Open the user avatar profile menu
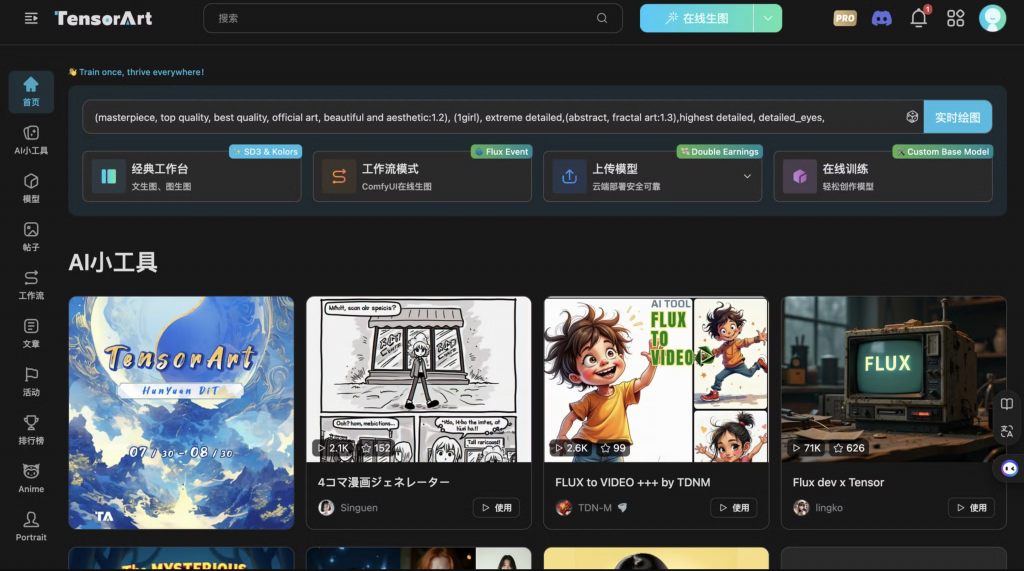 click(992, 18)
